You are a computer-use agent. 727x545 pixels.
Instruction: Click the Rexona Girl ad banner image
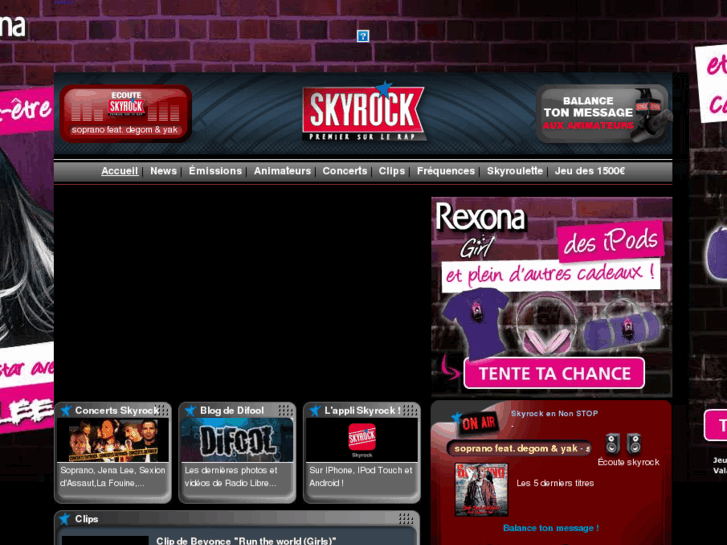551,296
